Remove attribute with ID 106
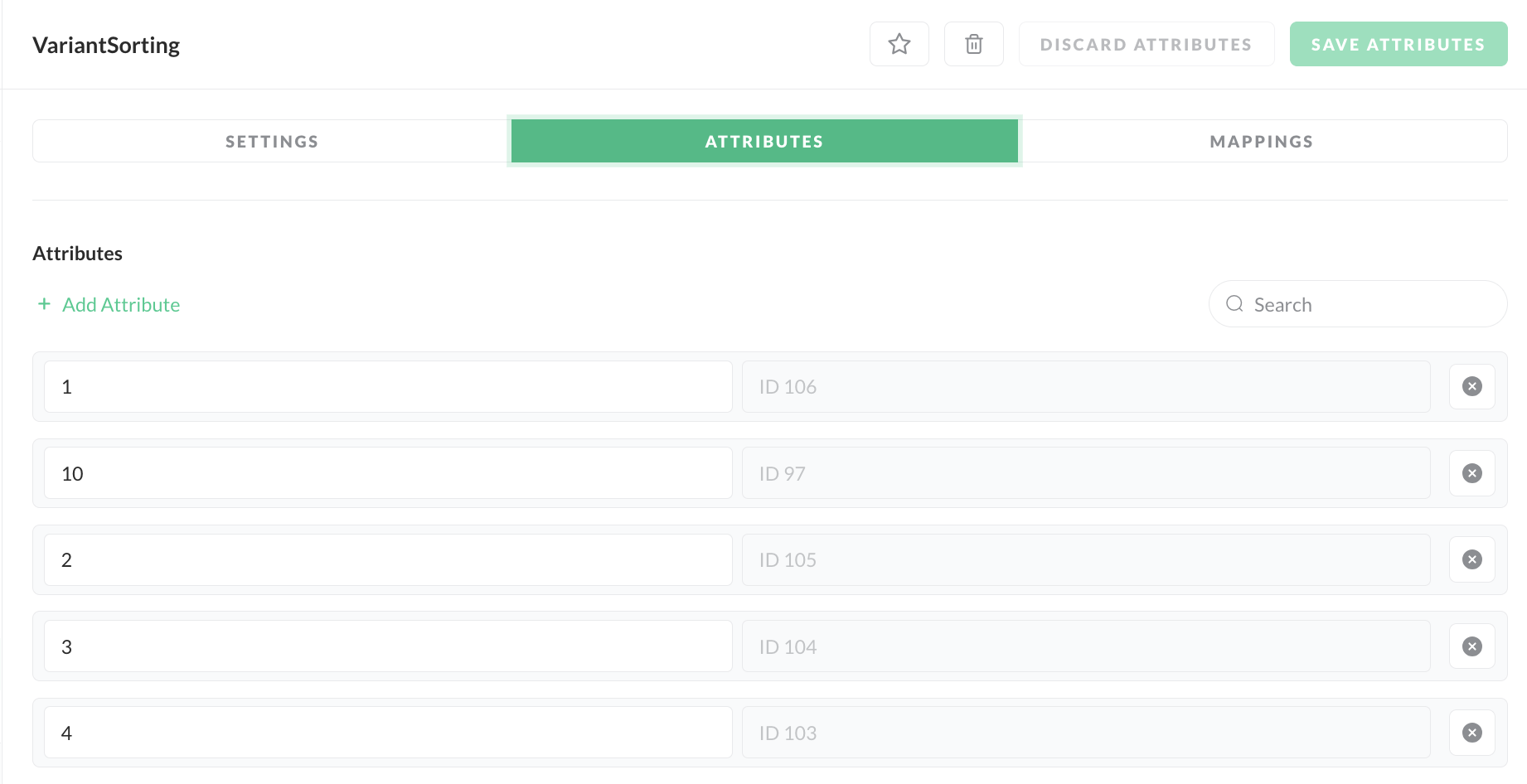Image resolution: width=1527 pixels, height=784 pixels. 1471,386
